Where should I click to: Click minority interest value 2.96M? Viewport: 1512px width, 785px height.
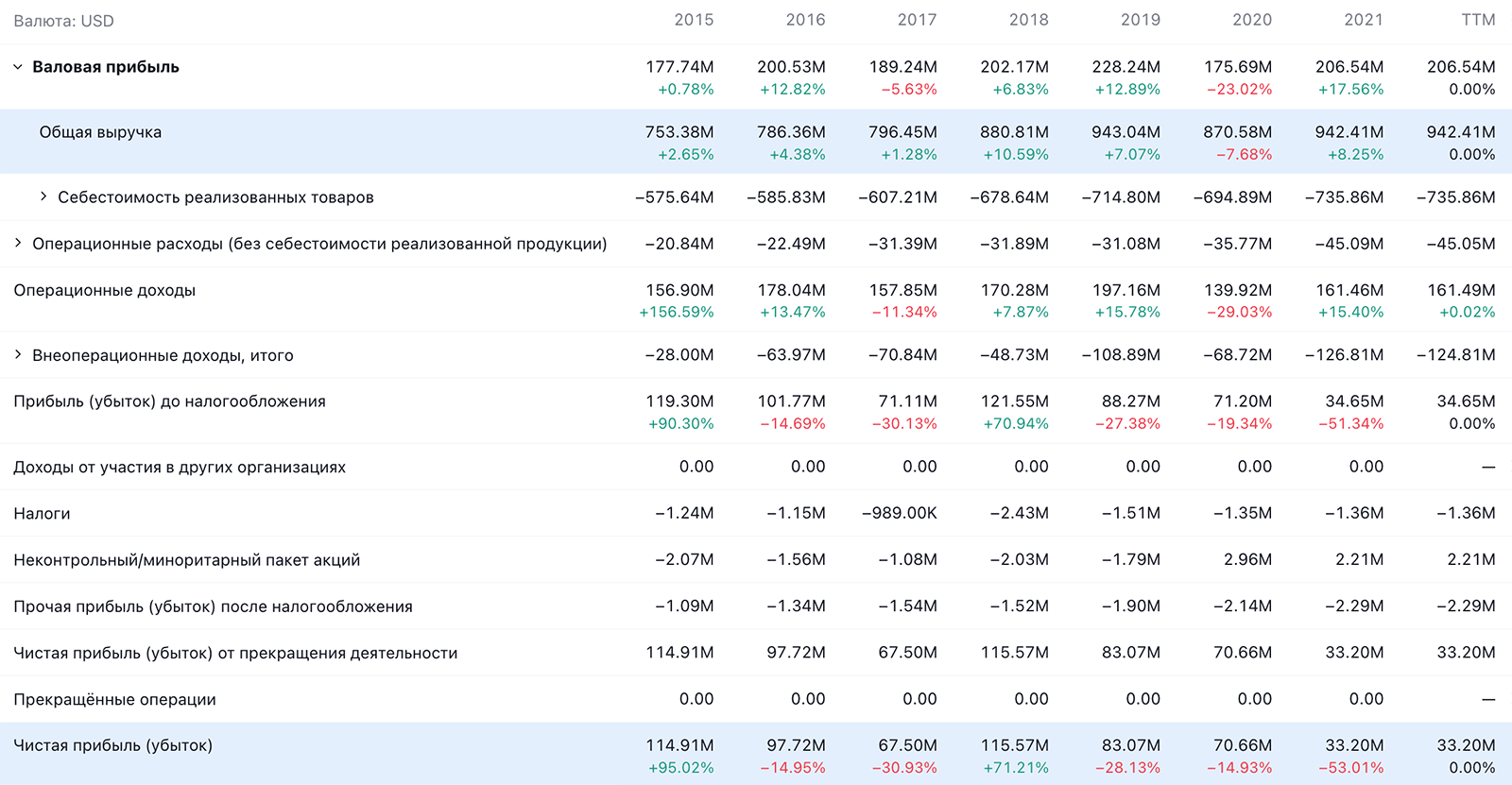click(x=1248, y=559)
